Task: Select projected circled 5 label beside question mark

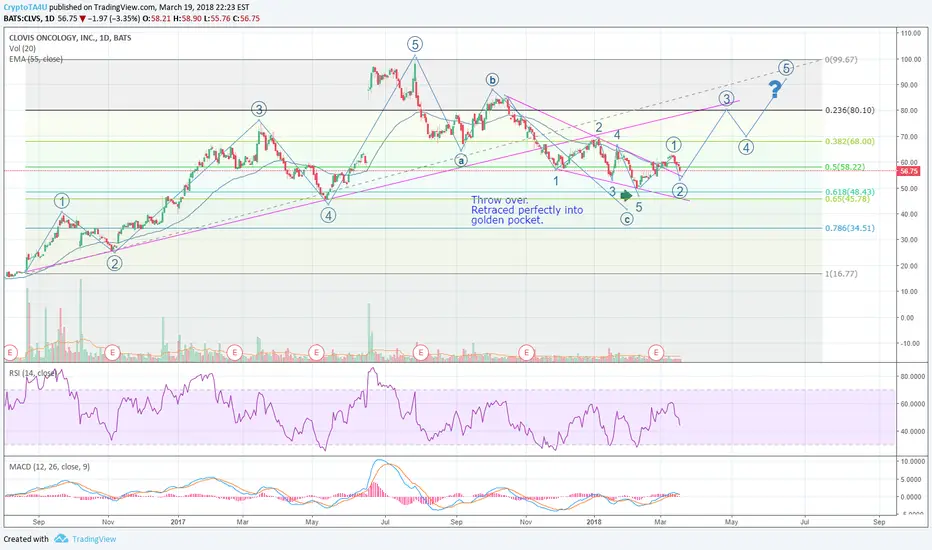Action: click(x=786, y=68)
